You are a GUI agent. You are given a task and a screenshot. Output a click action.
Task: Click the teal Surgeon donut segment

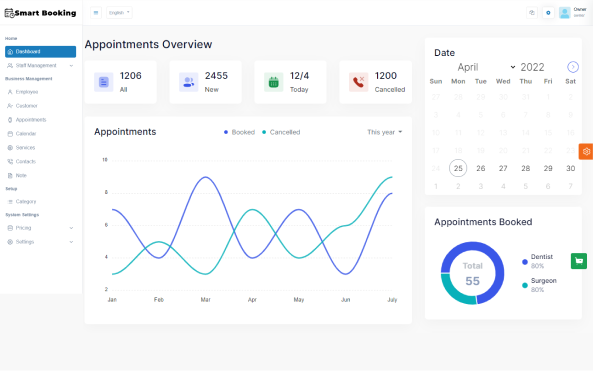(x=455, y=294)
